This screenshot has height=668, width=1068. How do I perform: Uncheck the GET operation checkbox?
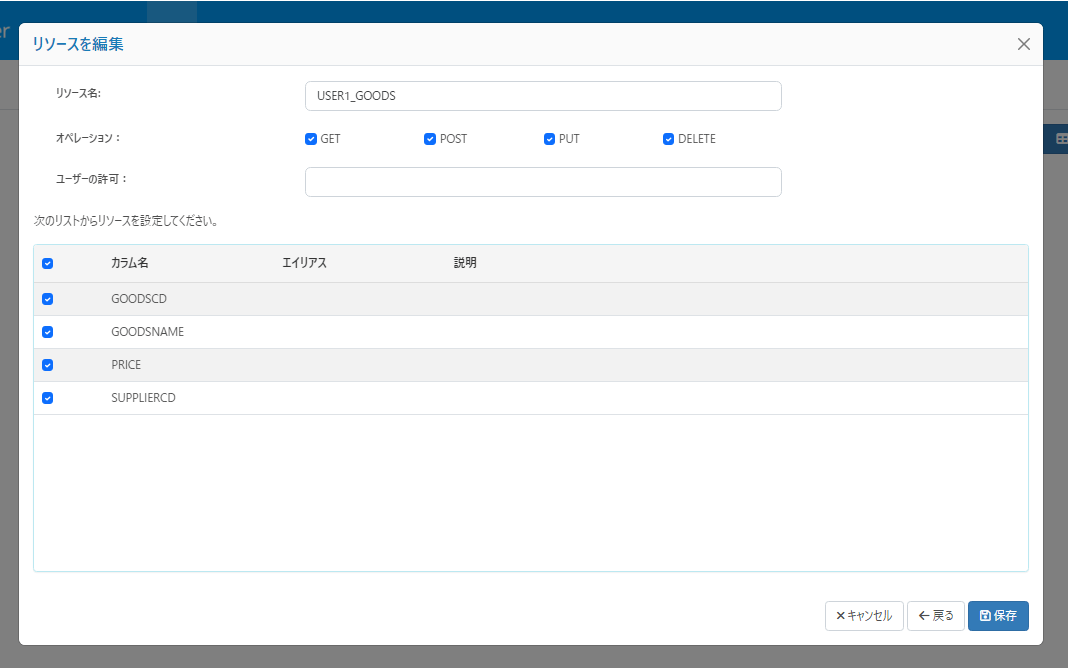click(x=311, y=139)
